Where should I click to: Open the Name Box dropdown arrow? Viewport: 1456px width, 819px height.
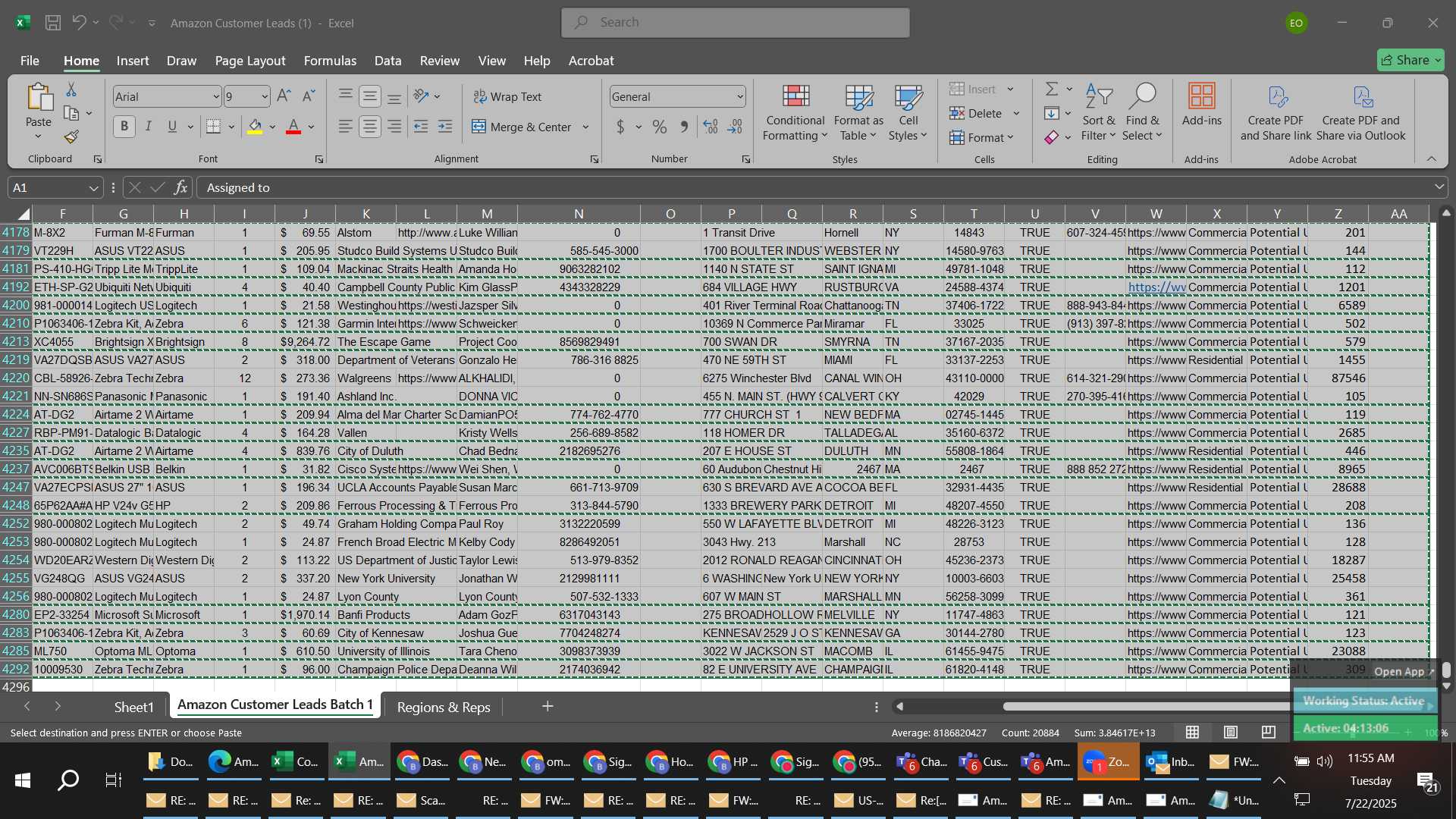coord(93,187)
